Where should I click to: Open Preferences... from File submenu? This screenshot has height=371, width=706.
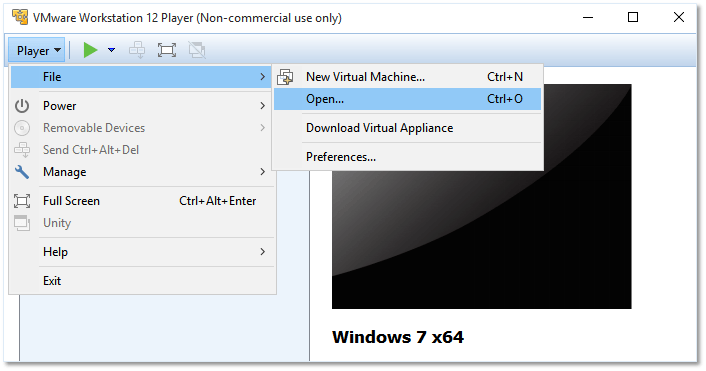tap(407, 157)
